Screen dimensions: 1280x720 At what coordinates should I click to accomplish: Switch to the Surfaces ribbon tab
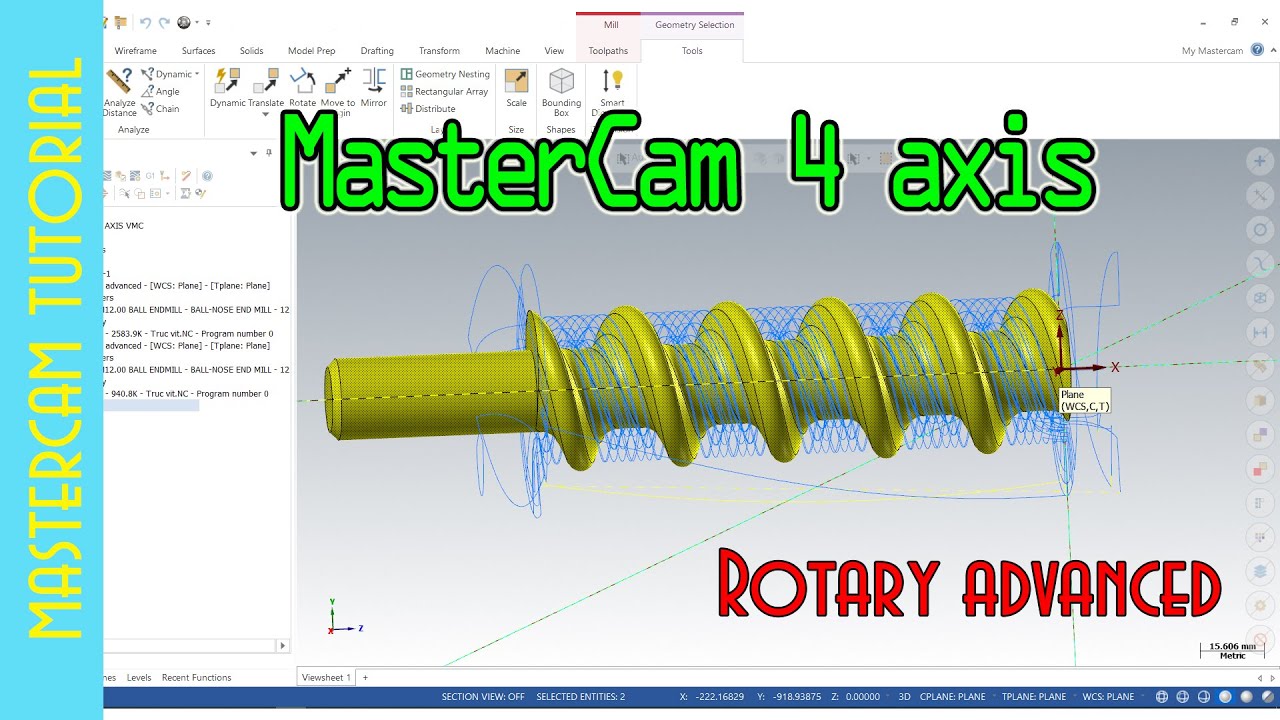198,51
